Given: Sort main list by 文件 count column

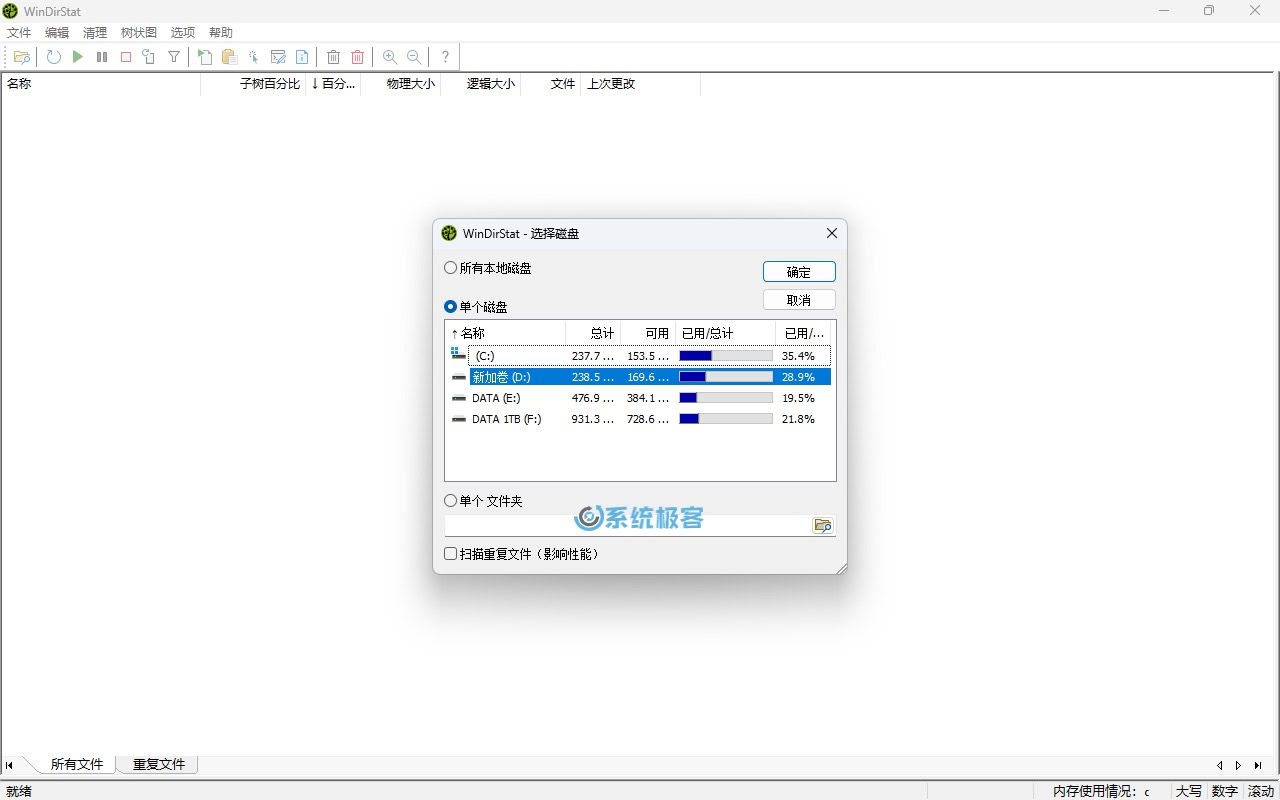Looking at the screenshot, I should coord(551,84).
